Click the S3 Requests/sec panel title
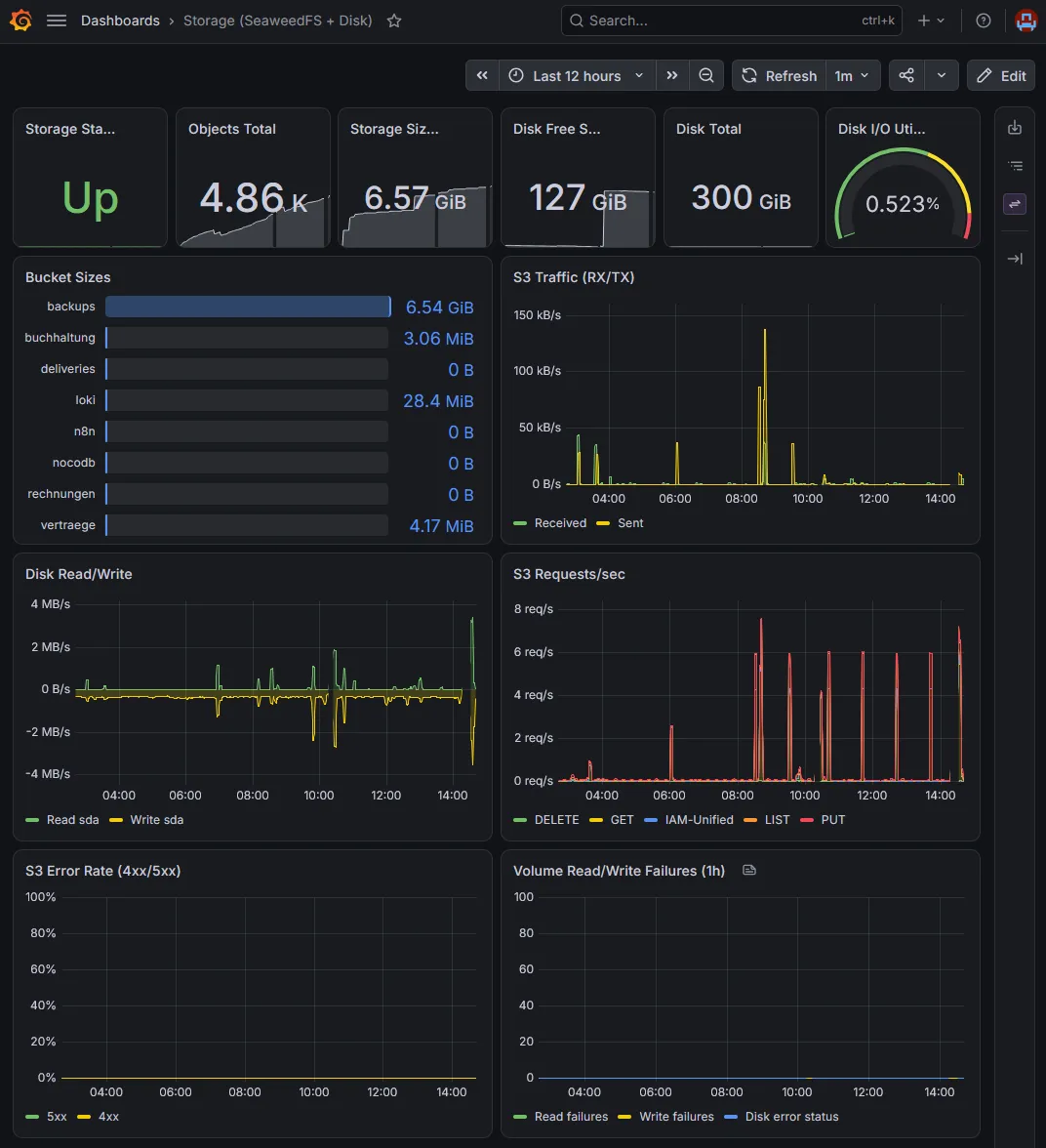The height and width of the screenshot is (1148, 1046). 569,574
